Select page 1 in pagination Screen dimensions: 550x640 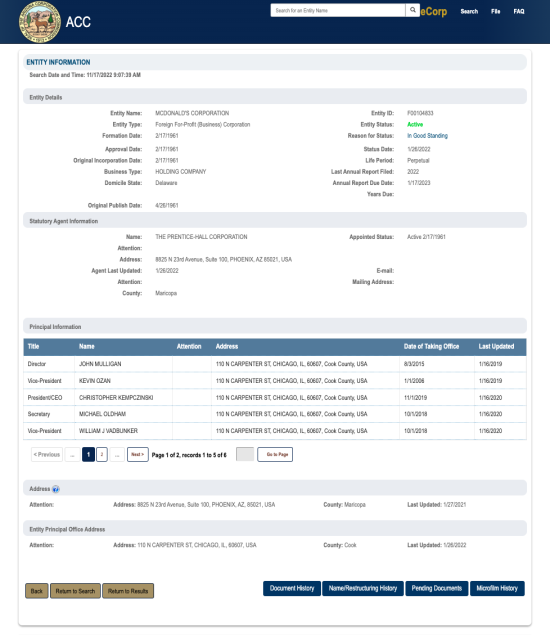click(89, 454)
